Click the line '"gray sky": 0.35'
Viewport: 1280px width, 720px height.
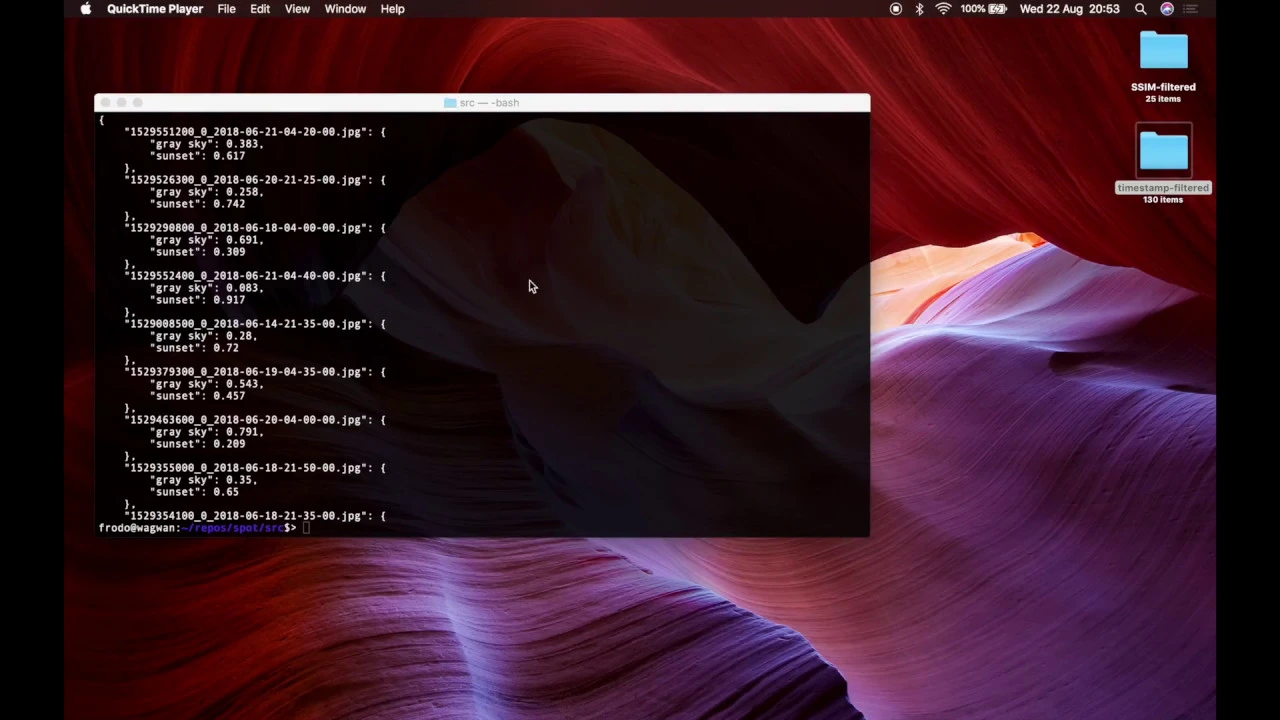tap(203, 480)
